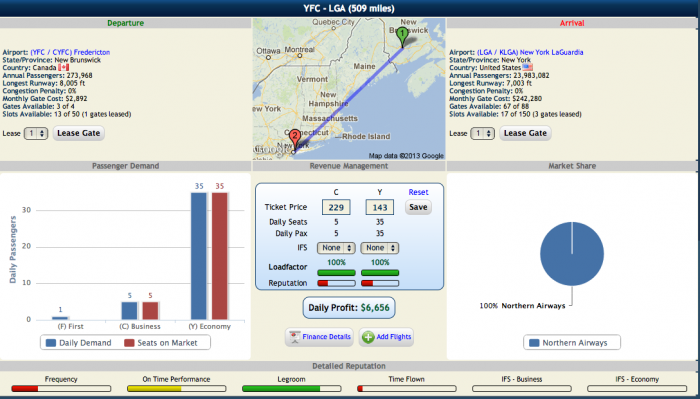Click the red Seats on Market legend square

pos(129,343)
